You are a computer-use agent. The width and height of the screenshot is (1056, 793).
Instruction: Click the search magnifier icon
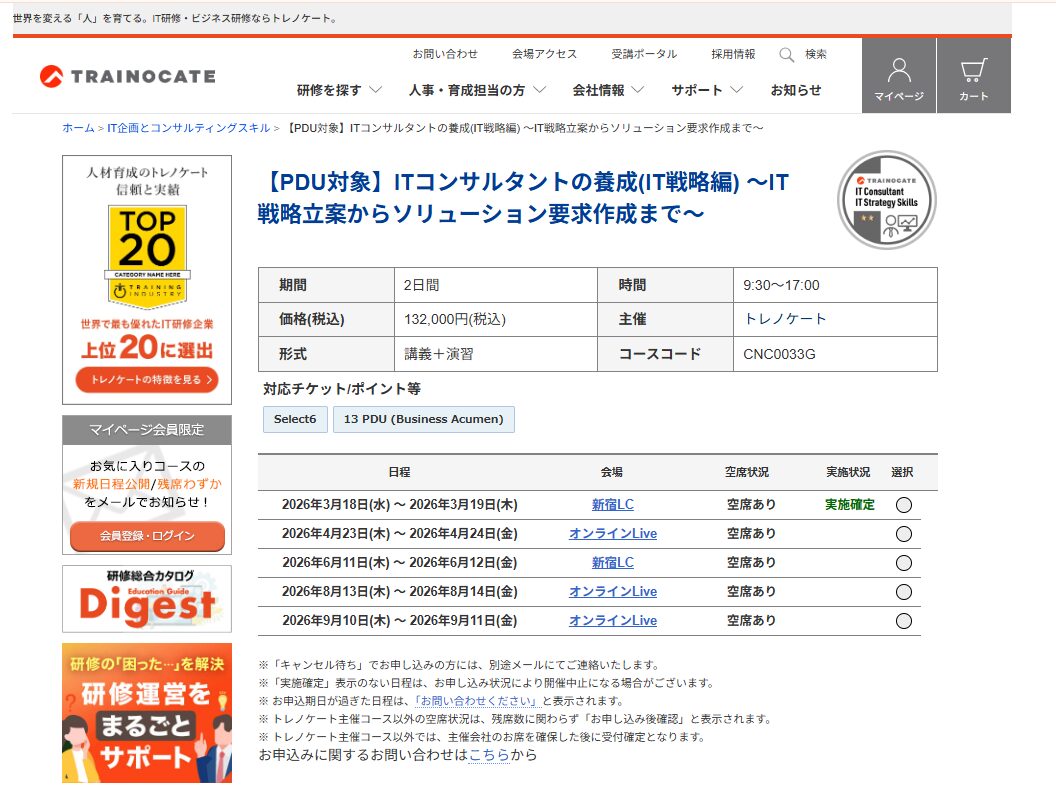pos(787,54)
